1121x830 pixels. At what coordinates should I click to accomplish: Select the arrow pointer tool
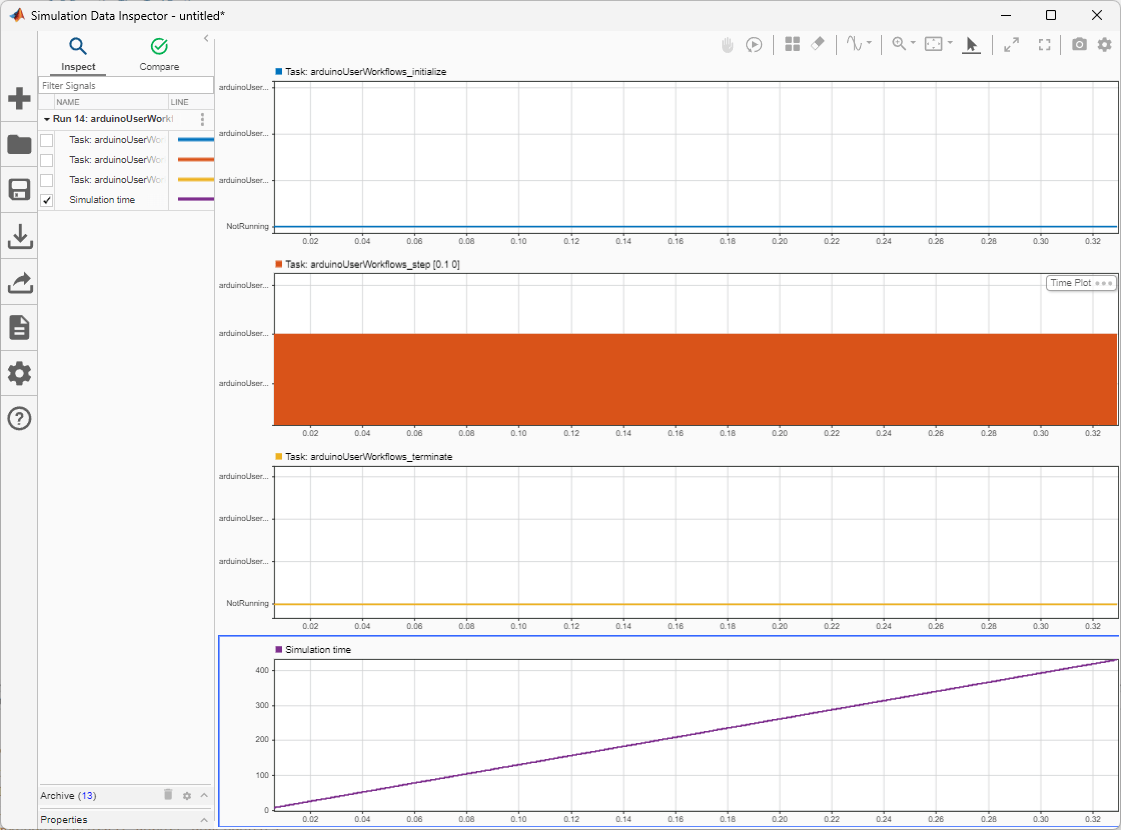pos(971,44)
